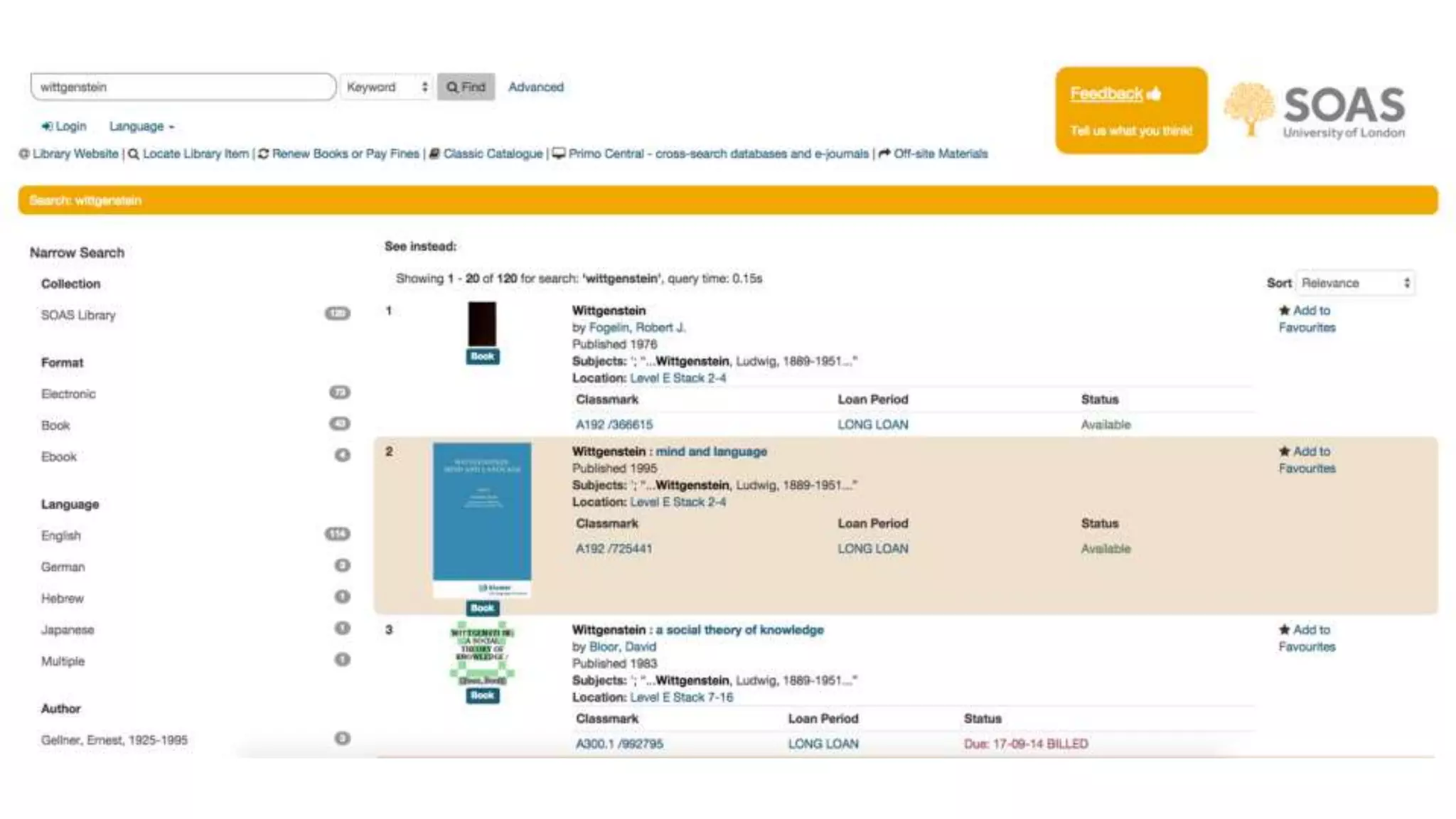Open the Advanced search link
Image resolution: width=1456 pixels, height=819 pixels.
535,87
